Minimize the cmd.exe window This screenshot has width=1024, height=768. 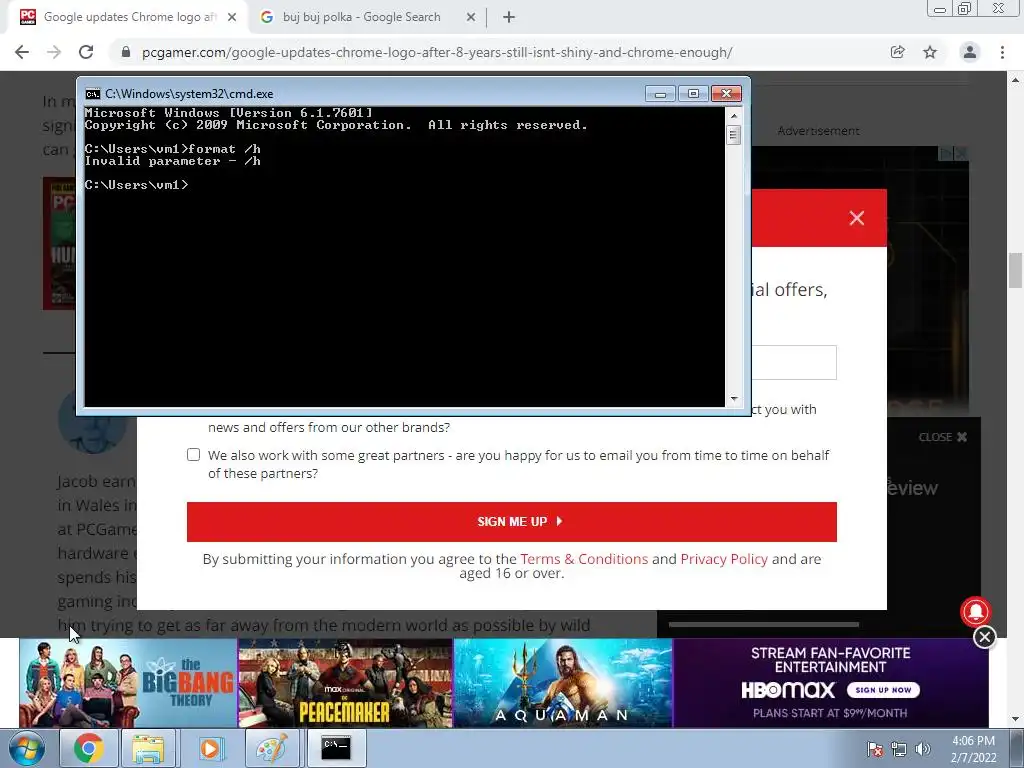pyautogui.click(x=660, y=94)
